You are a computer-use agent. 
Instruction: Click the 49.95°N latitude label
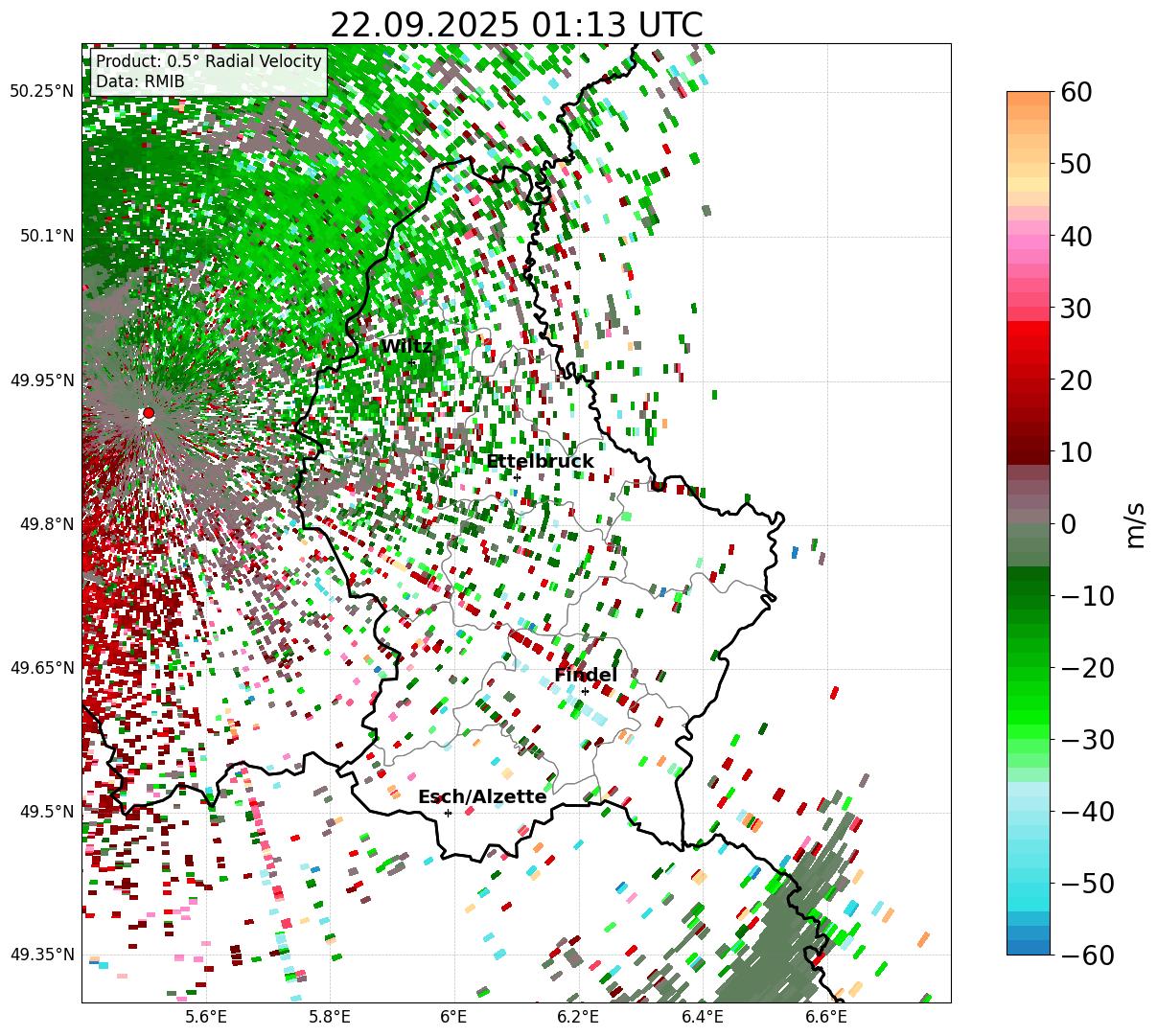(41, 380)
